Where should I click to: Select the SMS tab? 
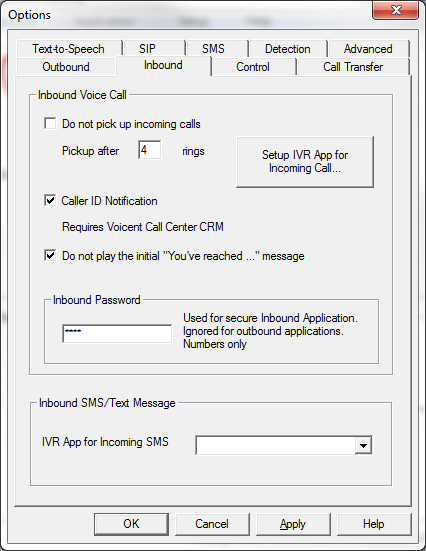click(213, 48)
